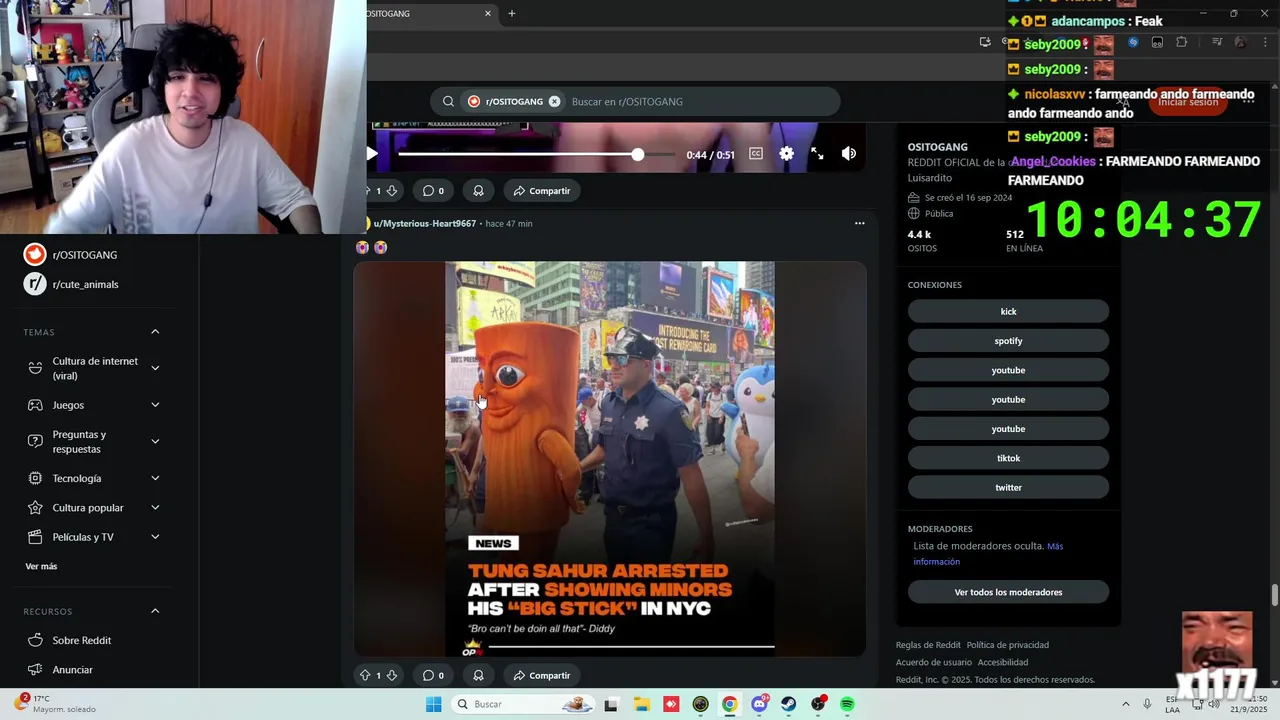Open the Chrome extensions puzzle icon
The height and width of the screenshot is (720, 1280).
1182,42
